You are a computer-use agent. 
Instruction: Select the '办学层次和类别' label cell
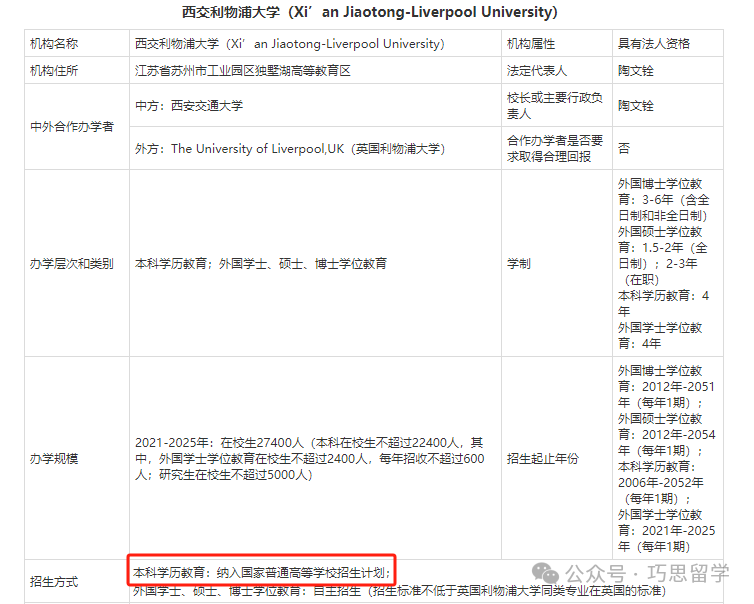77,263
